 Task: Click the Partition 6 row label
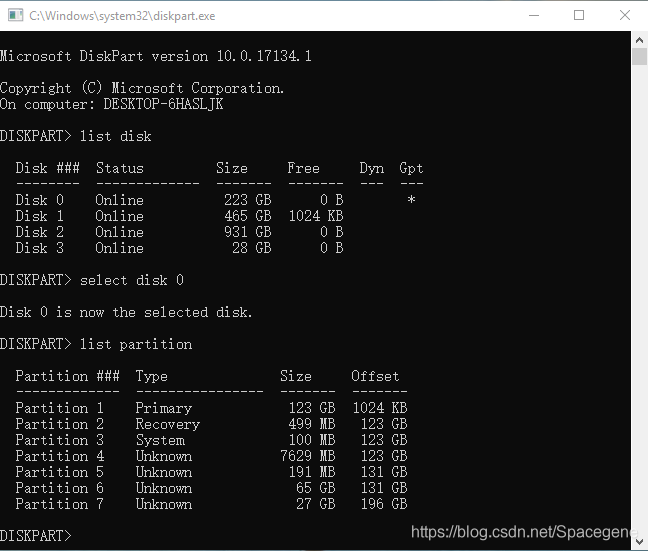60,488
